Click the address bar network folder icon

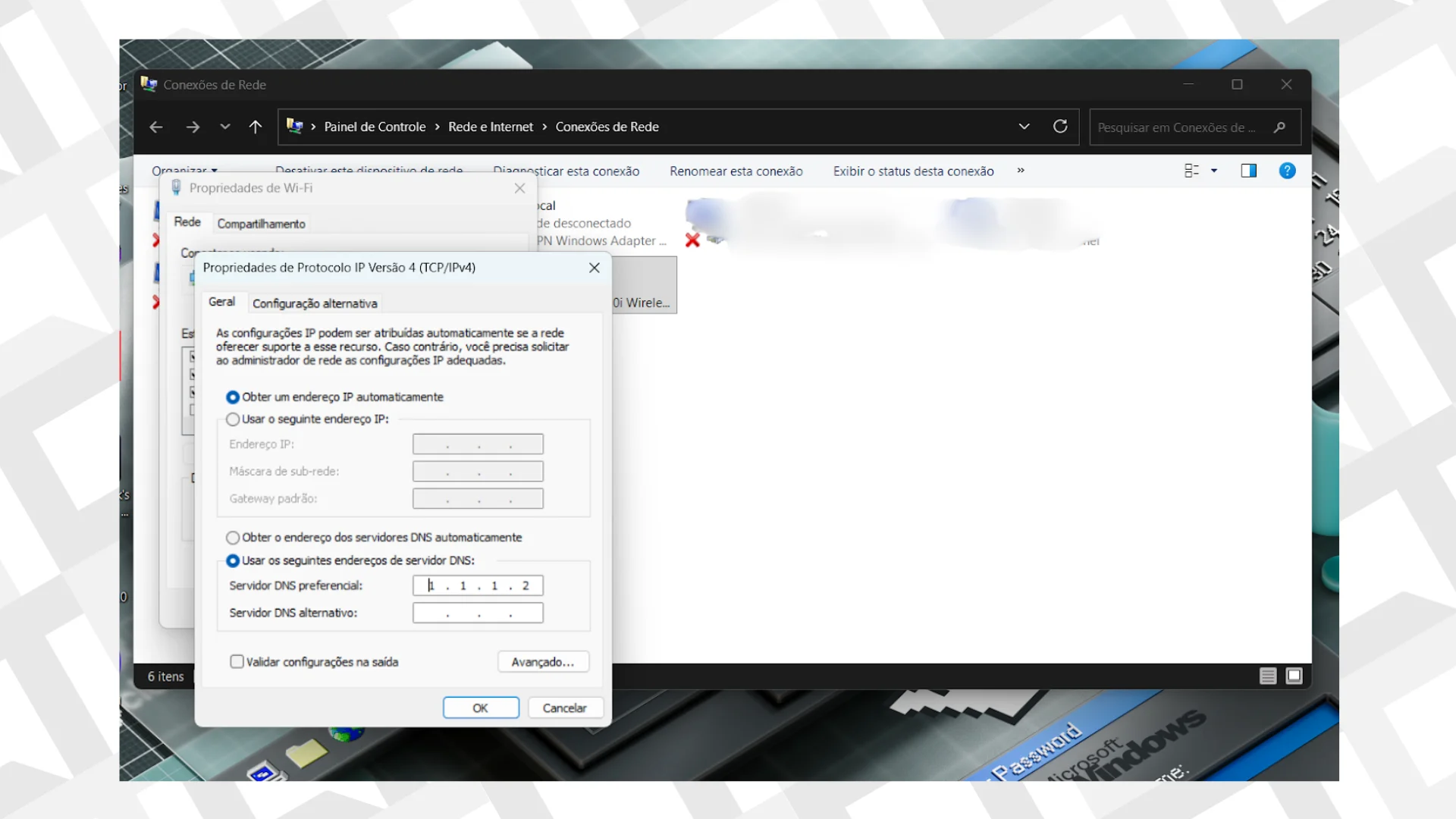(x=295, y=127)
